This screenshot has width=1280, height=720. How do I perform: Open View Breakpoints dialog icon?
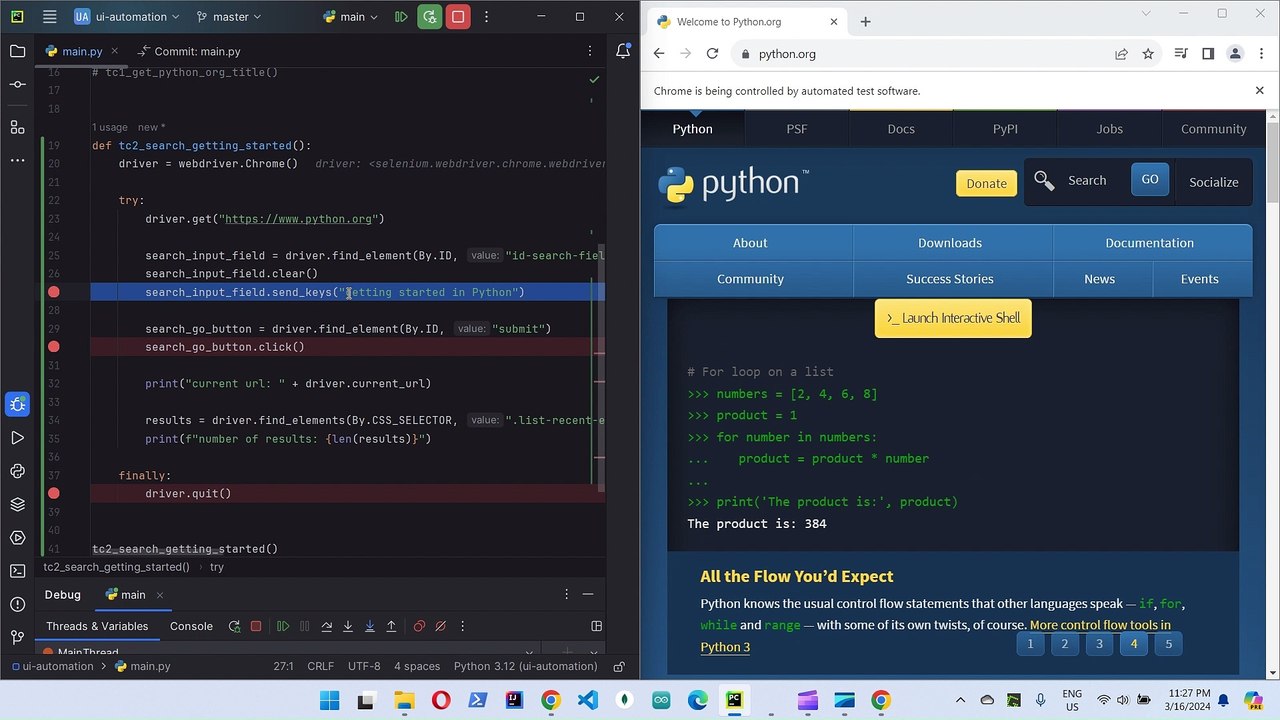[x=419, y=626]
